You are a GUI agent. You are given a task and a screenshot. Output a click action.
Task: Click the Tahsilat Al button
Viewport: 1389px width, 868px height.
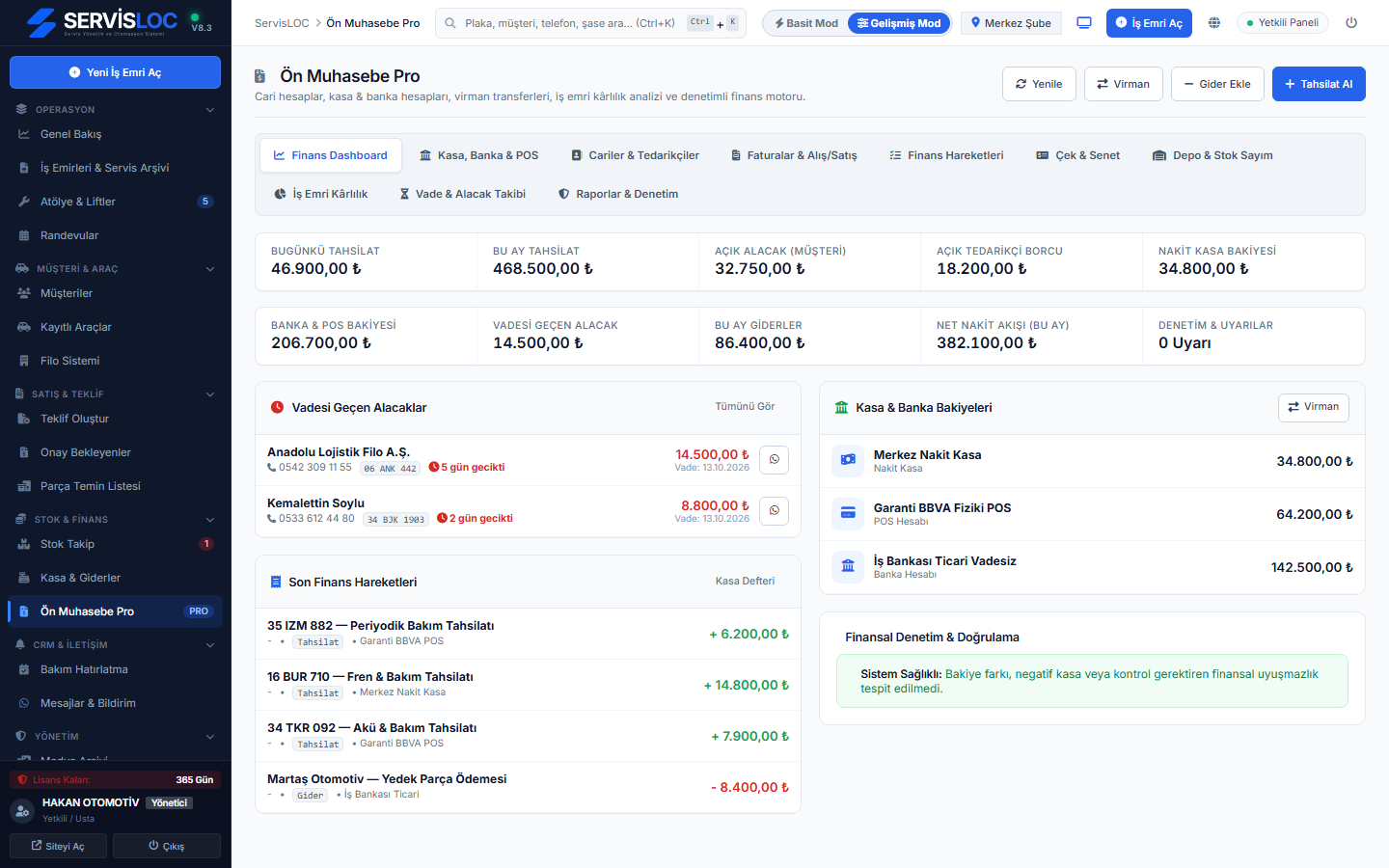pos(1319,84)
